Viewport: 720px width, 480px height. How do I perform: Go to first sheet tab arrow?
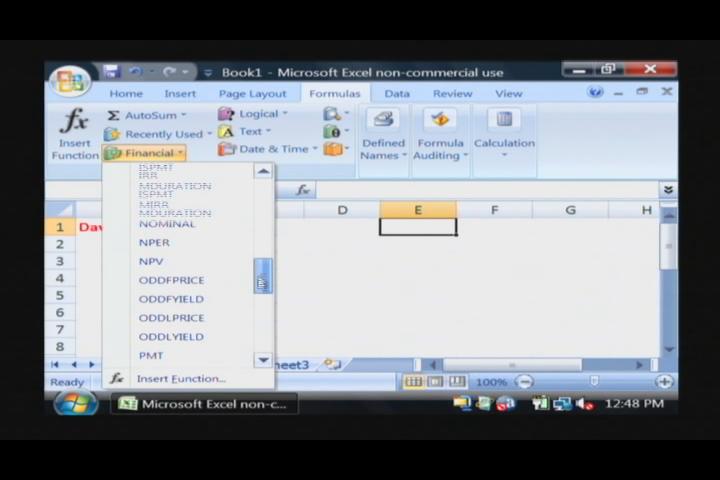[x=55, y=365]
